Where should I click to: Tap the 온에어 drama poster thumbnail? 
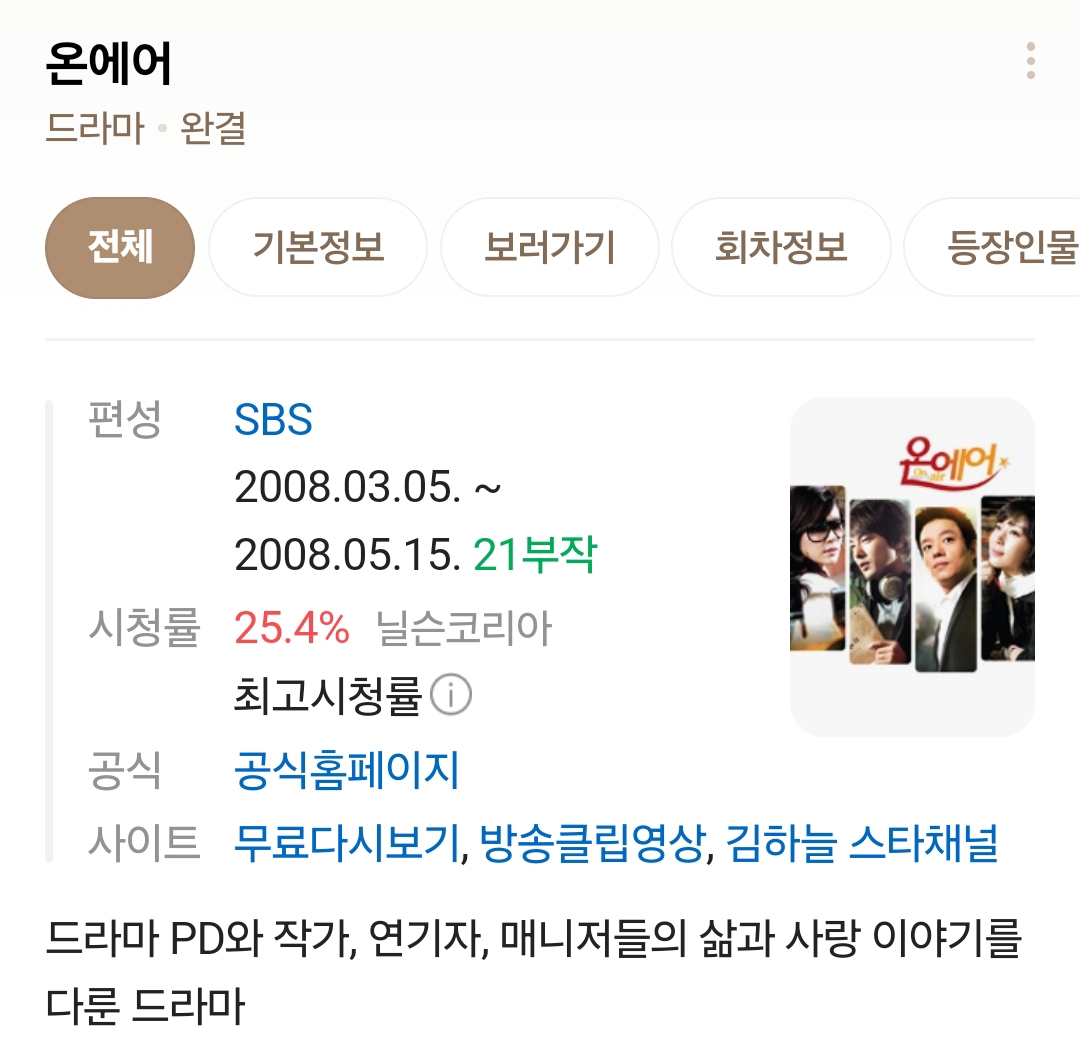point(912,566)
